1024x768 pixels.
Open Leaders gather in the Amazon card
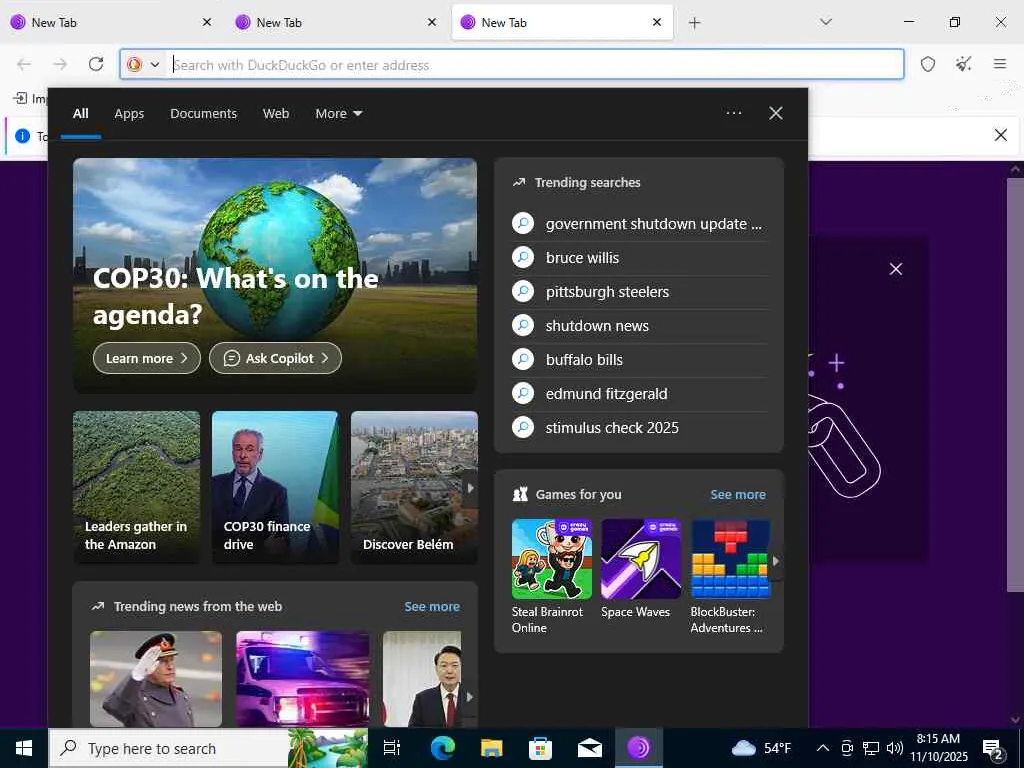click(x=136, y=487)
